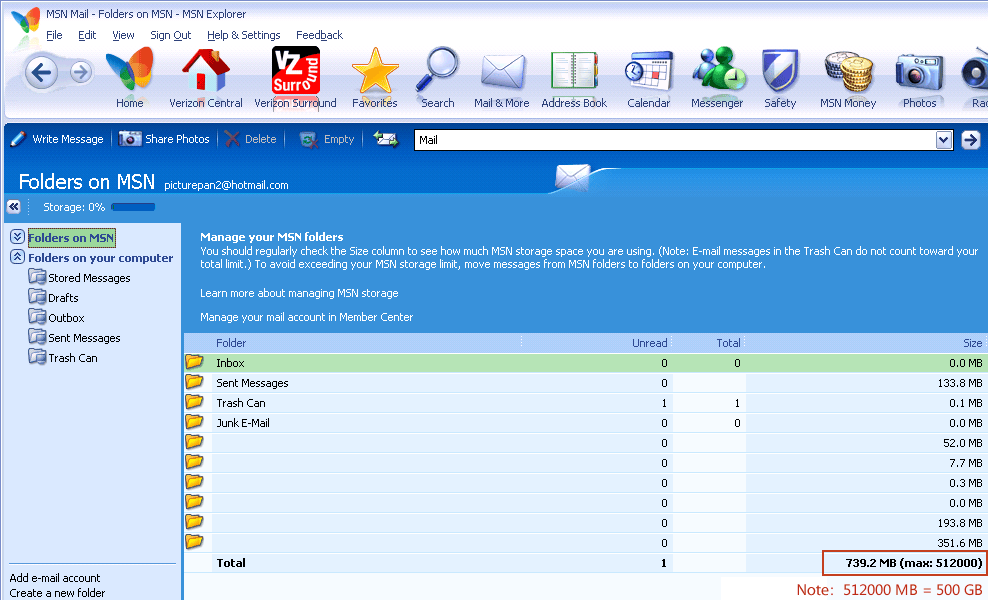The image size is (988, 600).
Task: Go forward with the Forward arrow button
Action: 80,72
